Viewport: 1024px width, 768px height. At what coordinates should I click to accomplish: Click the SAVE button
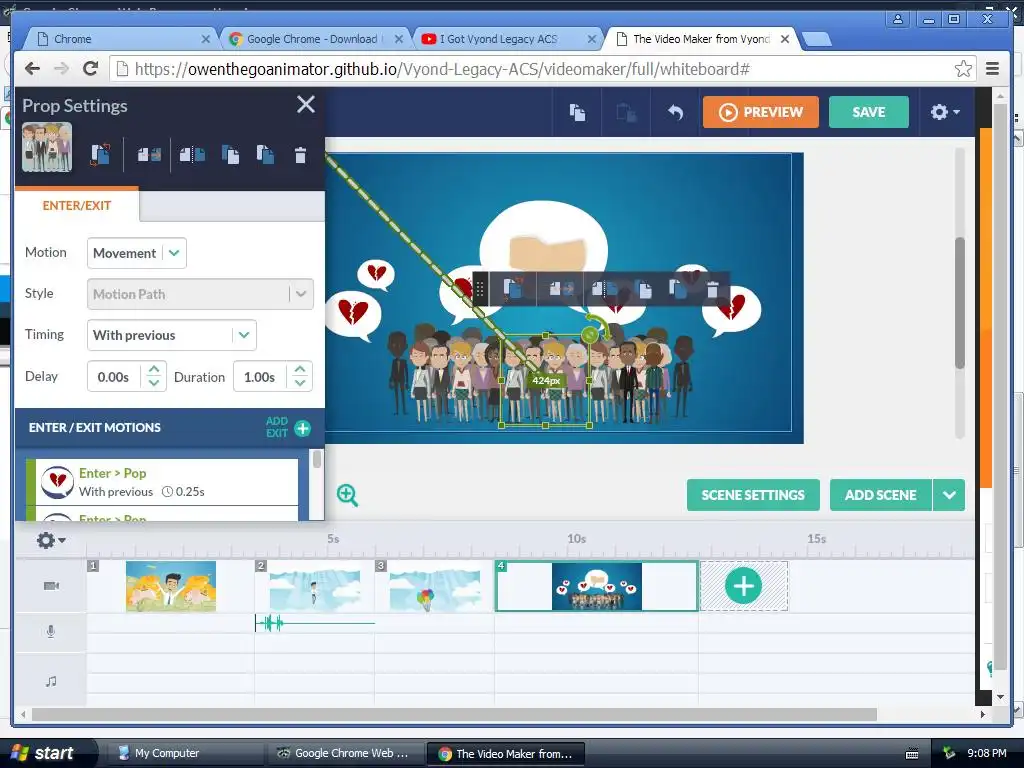[x=869, y=112]
